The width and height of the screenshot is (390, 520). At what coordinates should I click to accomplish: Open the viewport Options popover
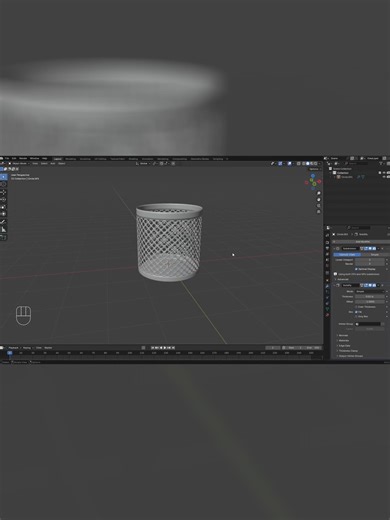(x=314, y=169)
